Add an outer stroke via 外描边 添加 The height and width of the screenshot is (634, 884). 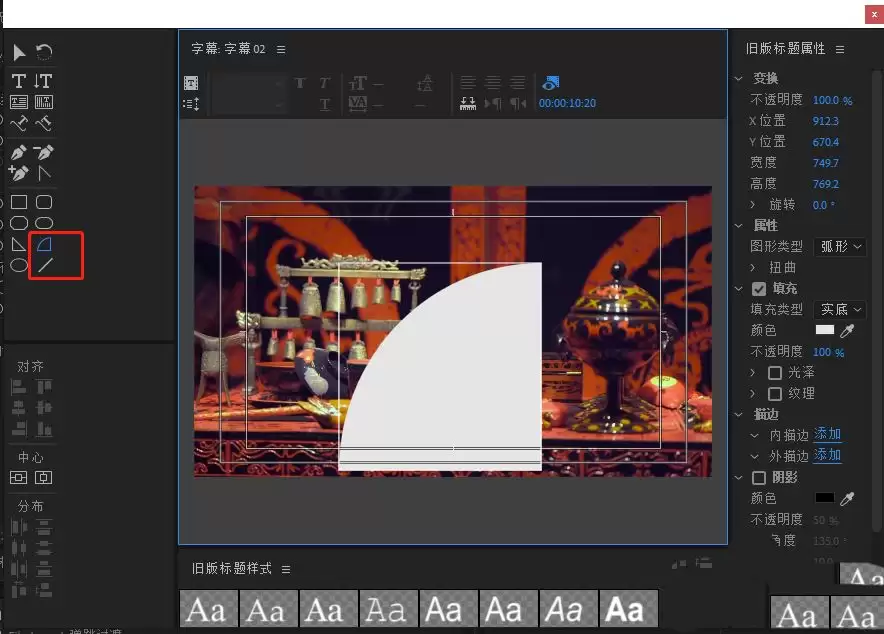tap(827, 455)
